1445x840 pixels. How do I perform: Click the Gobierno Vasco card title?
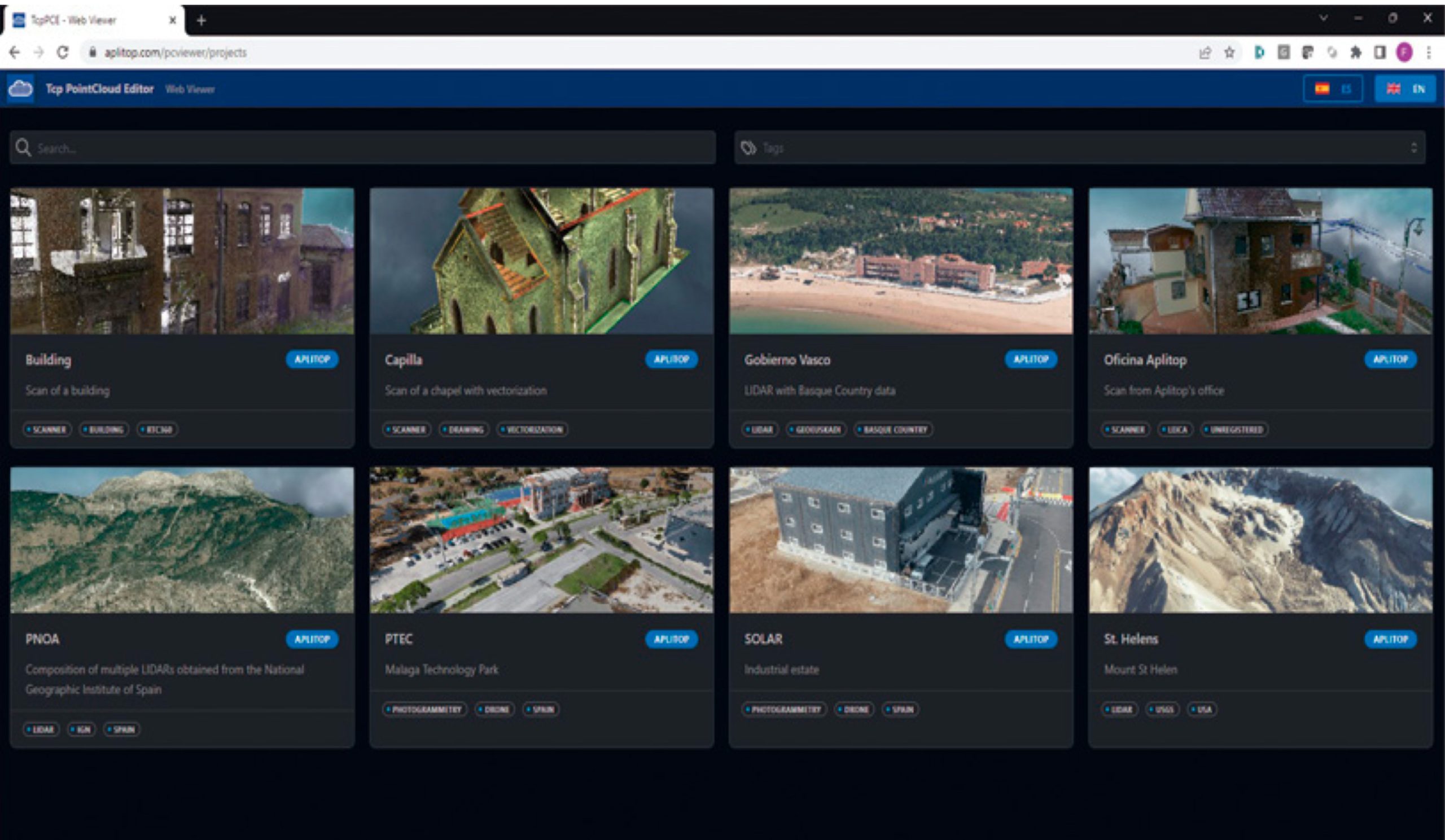[x=787, y=360]
